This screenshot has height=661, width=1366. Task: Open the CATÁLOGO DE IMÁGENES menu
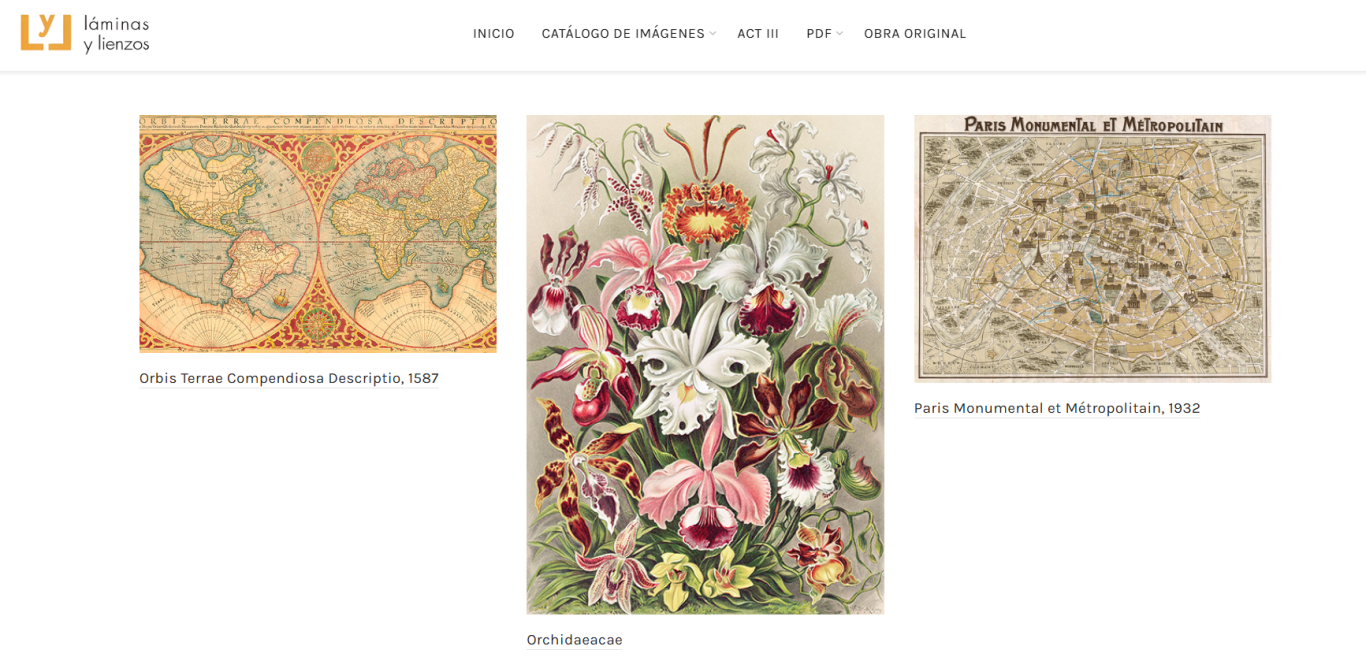[623, 33]
